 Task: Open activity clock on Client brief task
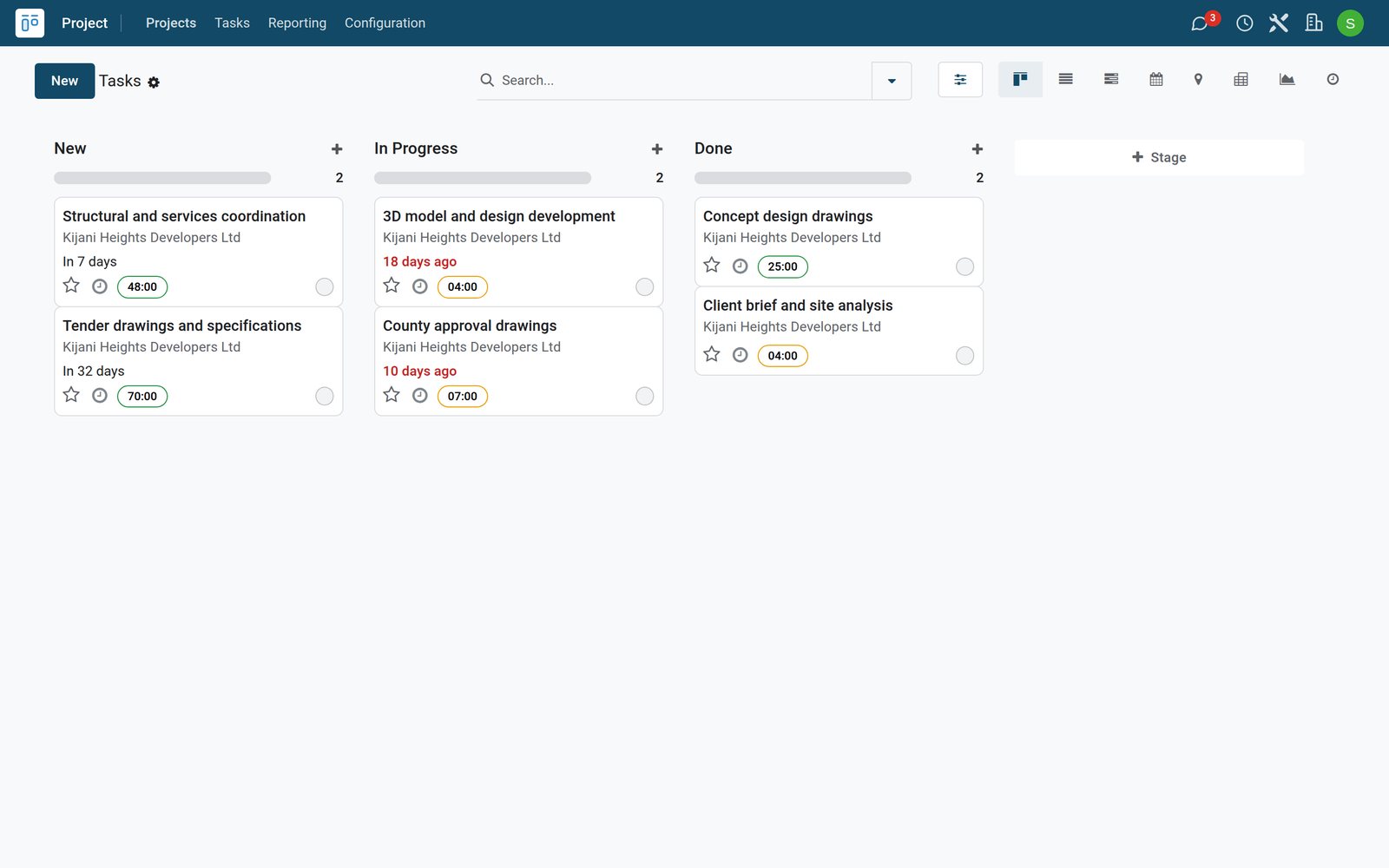tap(741, 355)
